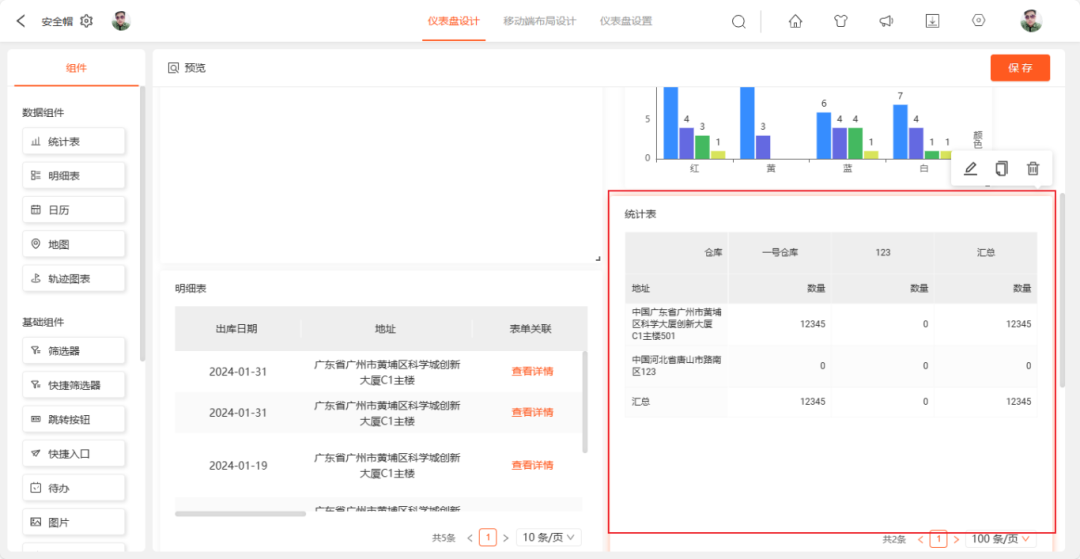Open the 100 条/页 page size dropdown
The height and width of the screenshot is (559, 1080).
point(1001,539)
